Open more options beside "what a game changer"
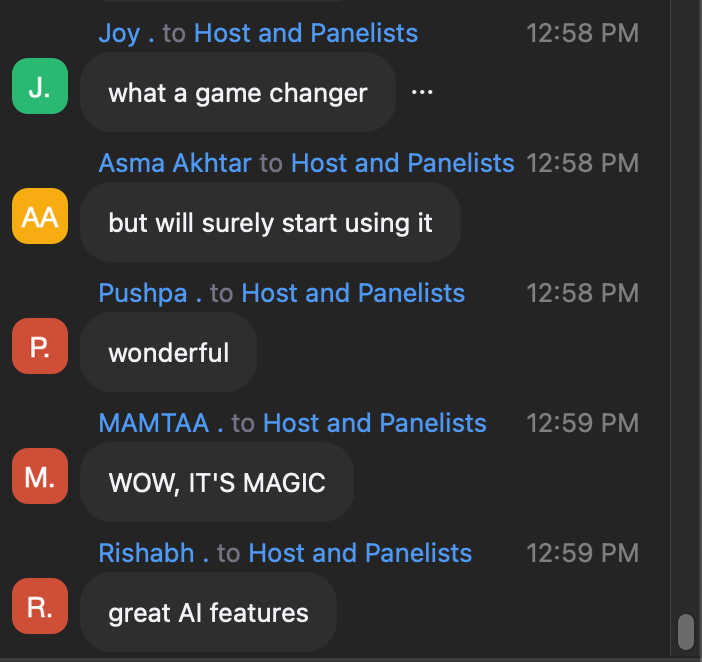702x662 pixels. pos(422,92)
